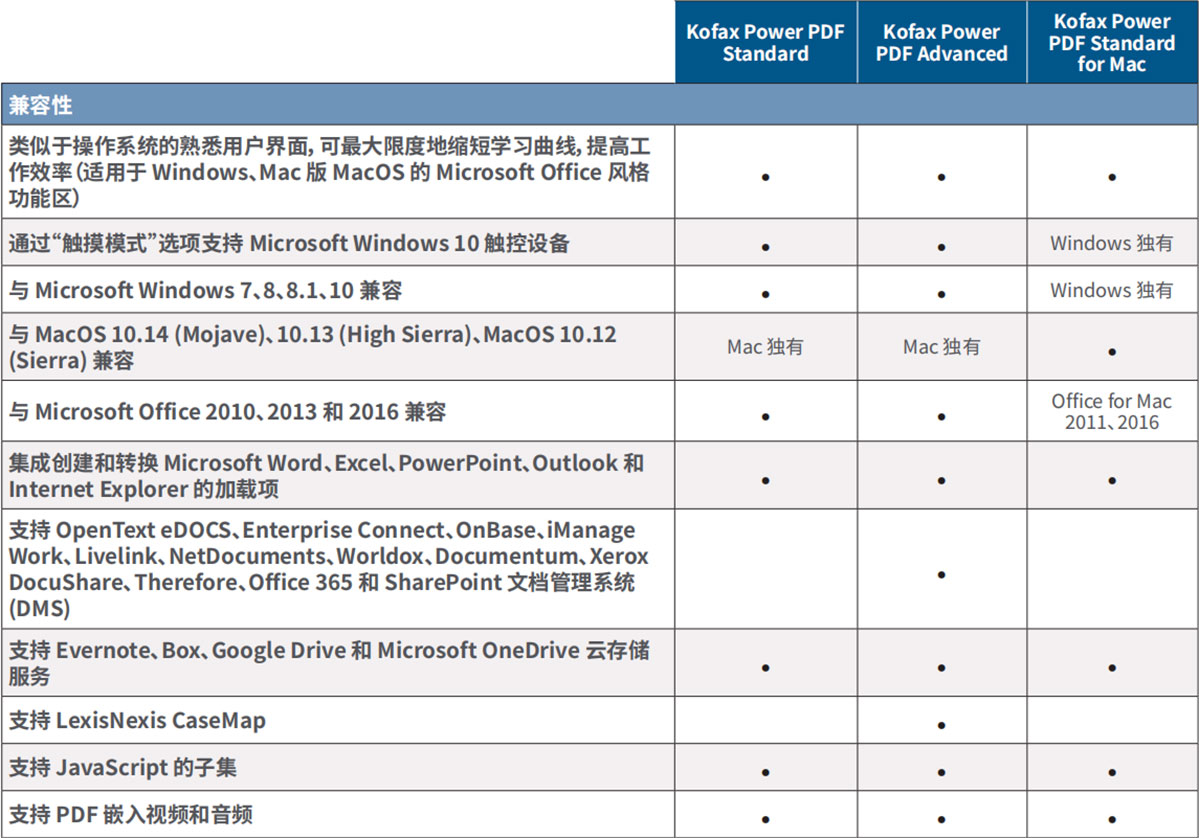Select the Advanced bullet in Internet Explorer add-ins row
This screenshot has height=838, width=1199.
tap(941, 480)
